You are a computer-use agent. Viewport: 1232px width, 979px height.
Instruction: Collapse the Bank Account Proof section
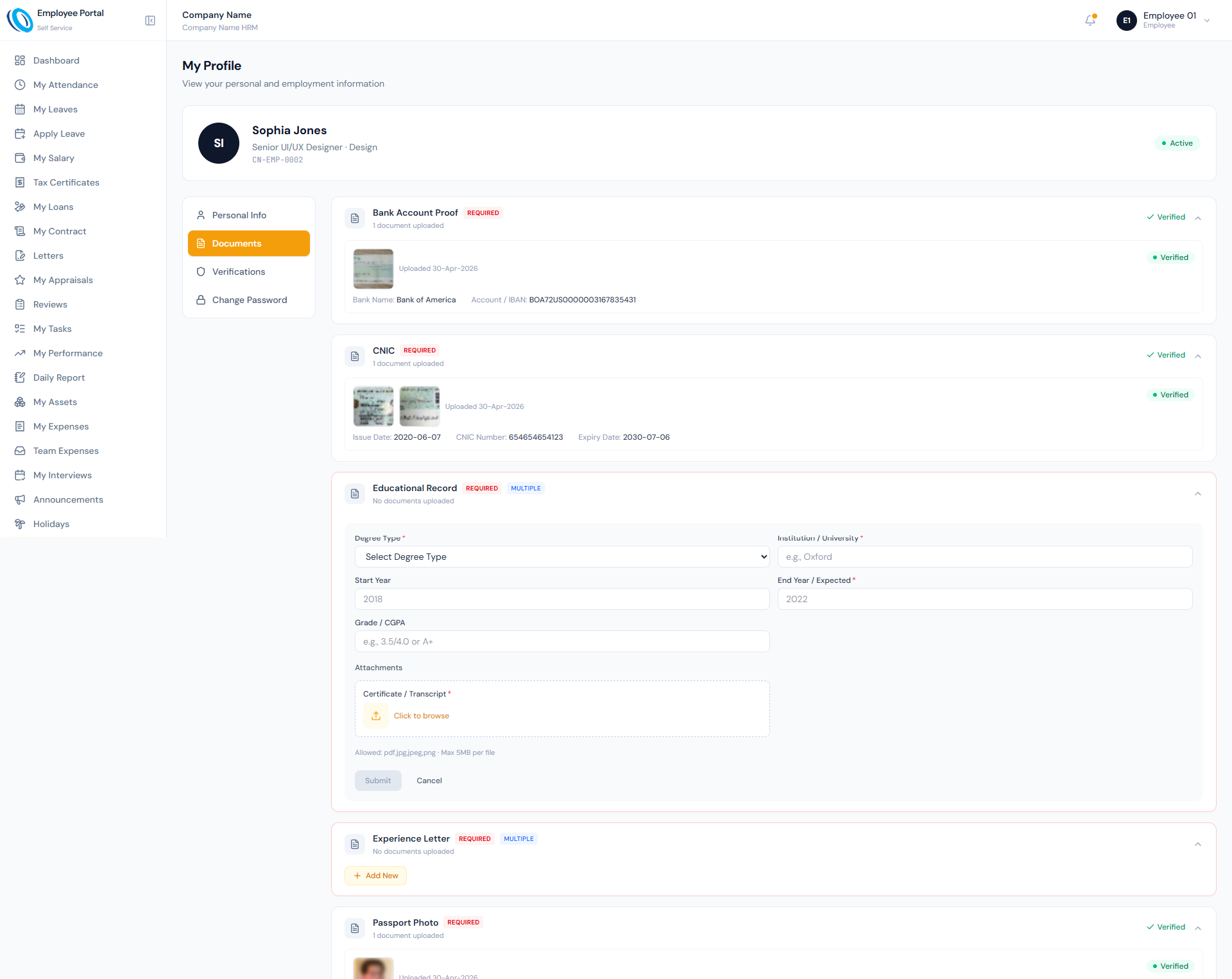[1198, 218]
